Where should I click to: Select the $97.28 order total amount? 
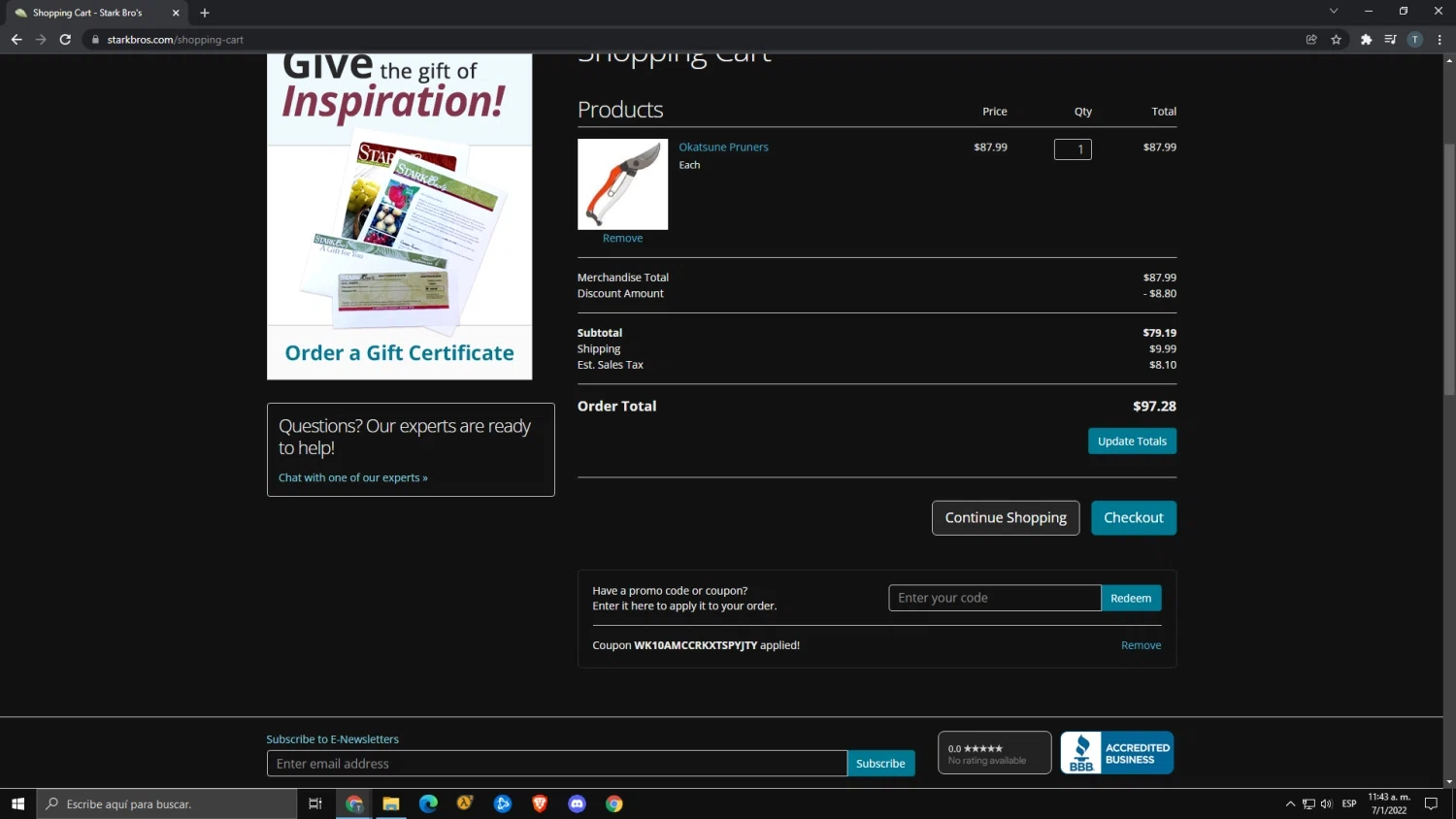point(1154,407)
